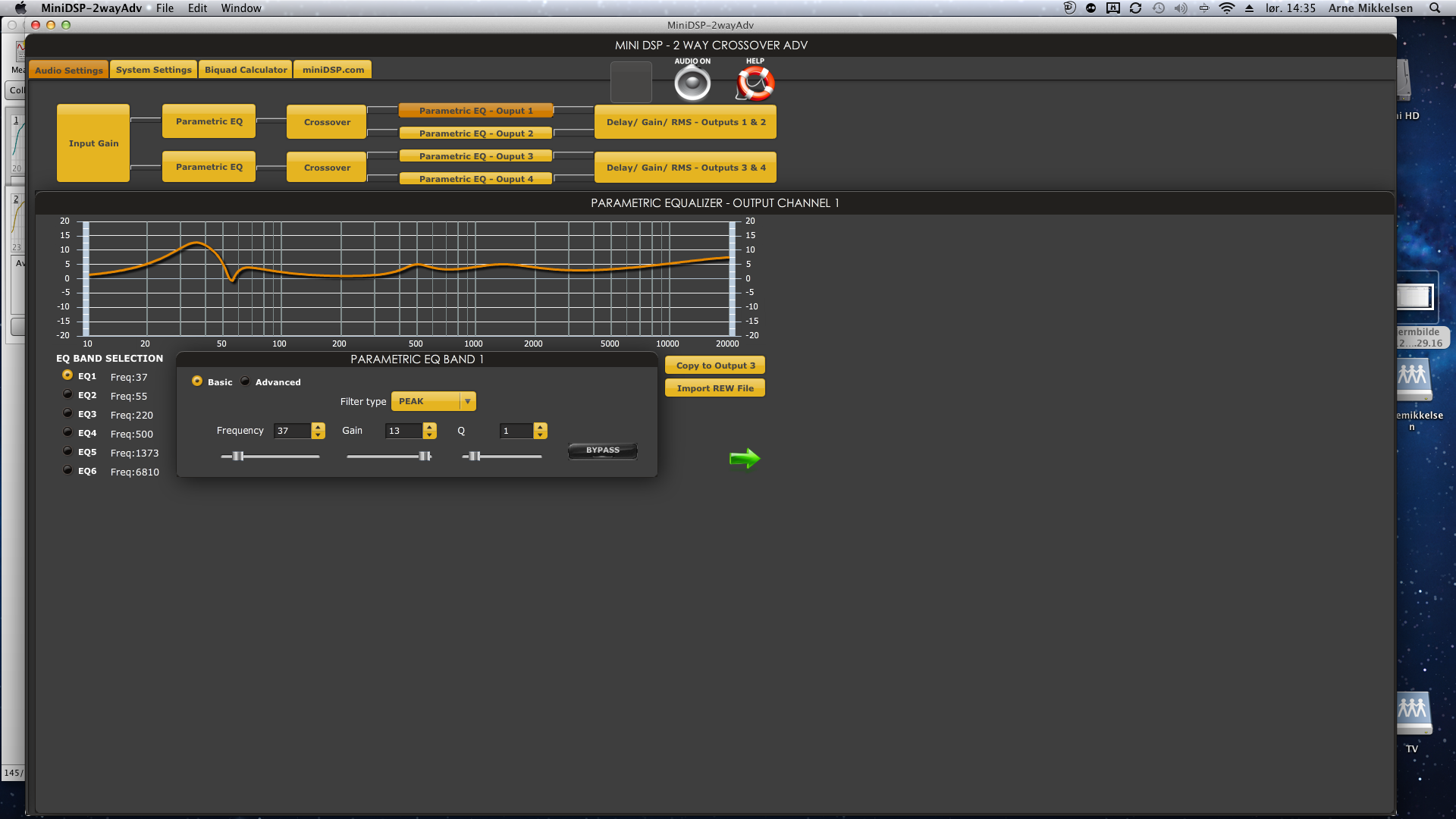The image size is (1456, 819).
Task: Open Delay/Gain/RMS Outputs 3 & 4 block
Action: pyautogui.click(x=686, y=168)
